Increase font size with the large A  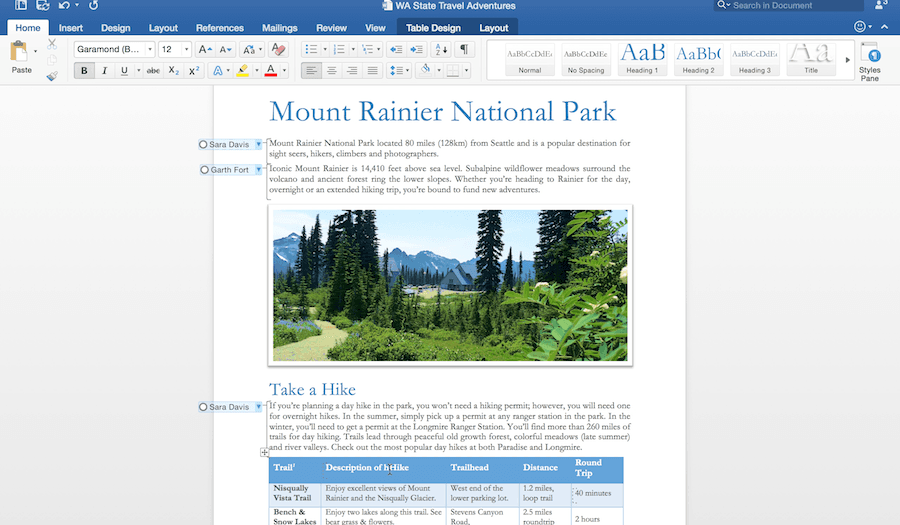point(205,49)
